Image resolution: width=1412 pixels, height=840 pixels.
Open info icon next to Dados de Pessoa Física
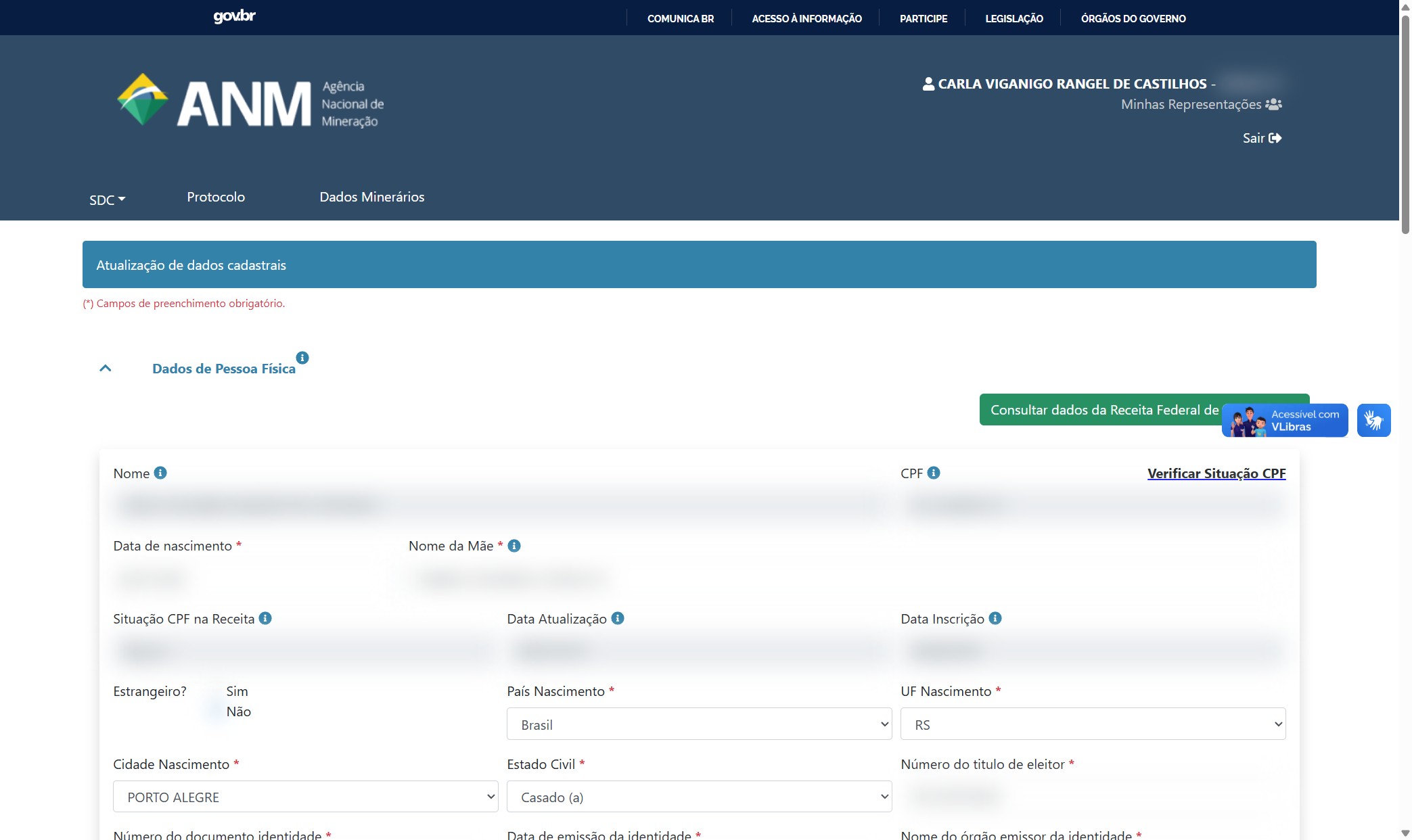coord(302,357)
